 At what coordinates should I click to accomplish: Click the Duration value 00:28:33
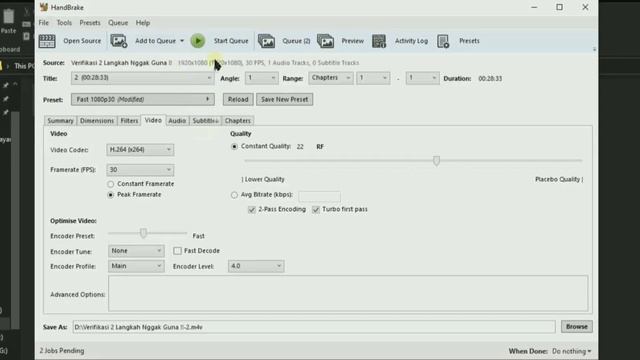[490, 79]
